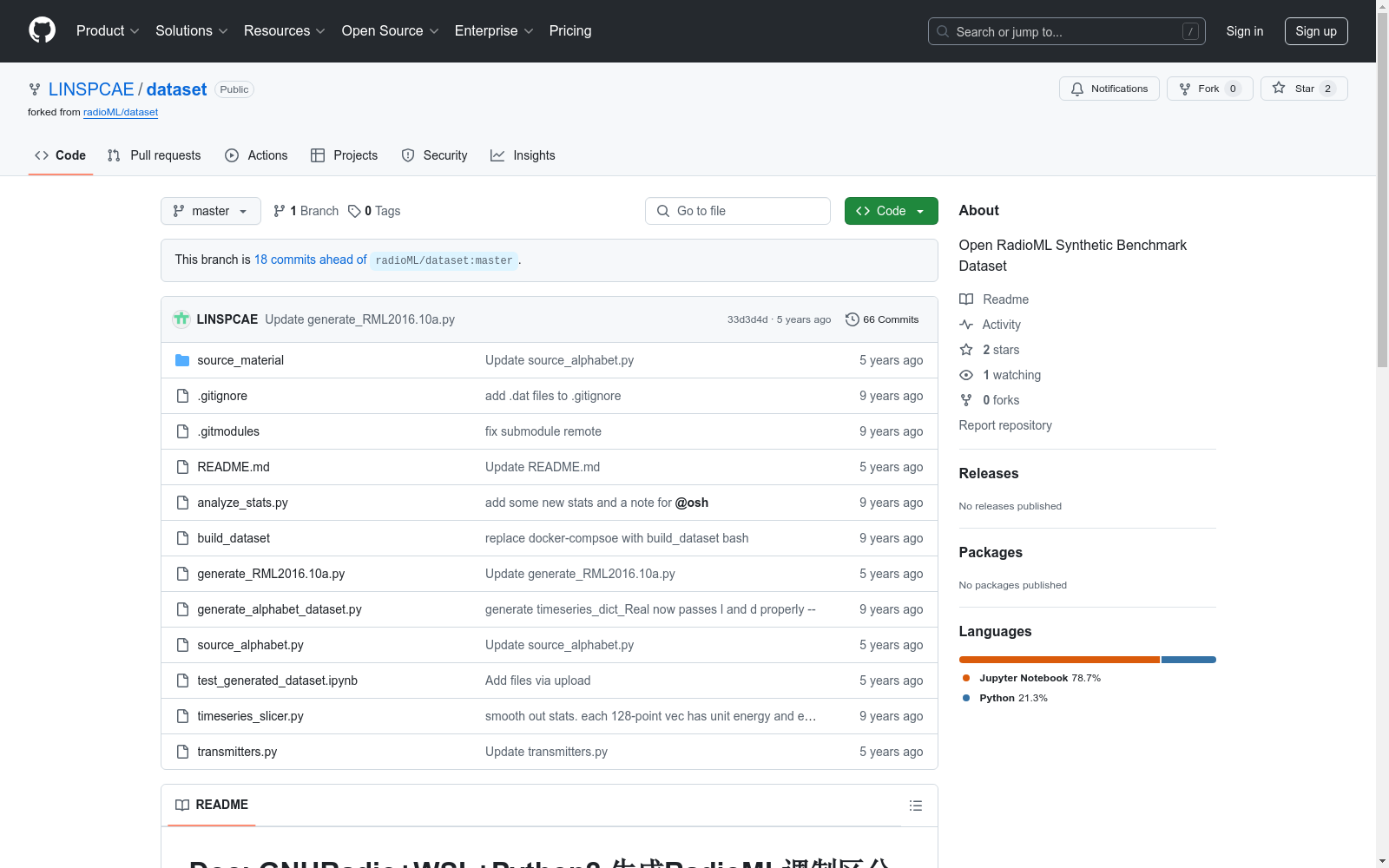This screenshot has width=1389, height=868.
Task: Click the search magnifier icon in header
Action: [943, 31]
